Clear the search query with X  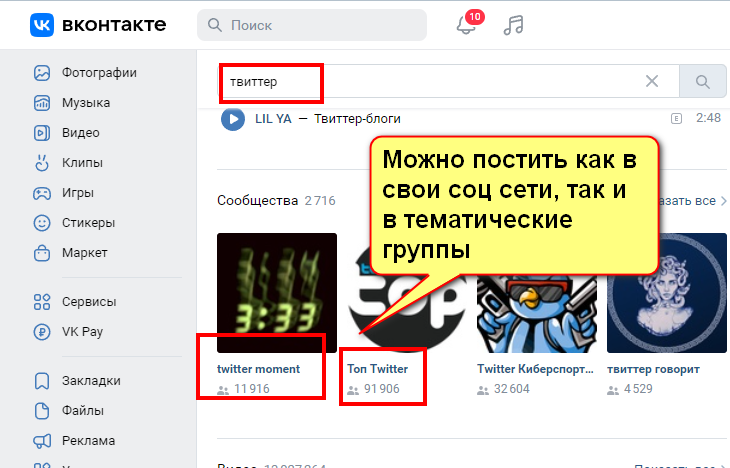652,81
